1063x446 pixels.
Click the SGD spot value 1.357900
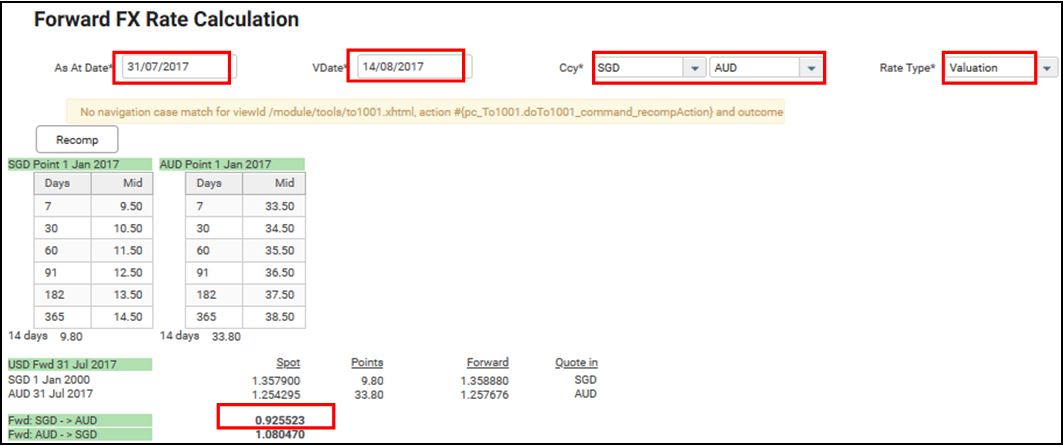[x=276, y=381]
